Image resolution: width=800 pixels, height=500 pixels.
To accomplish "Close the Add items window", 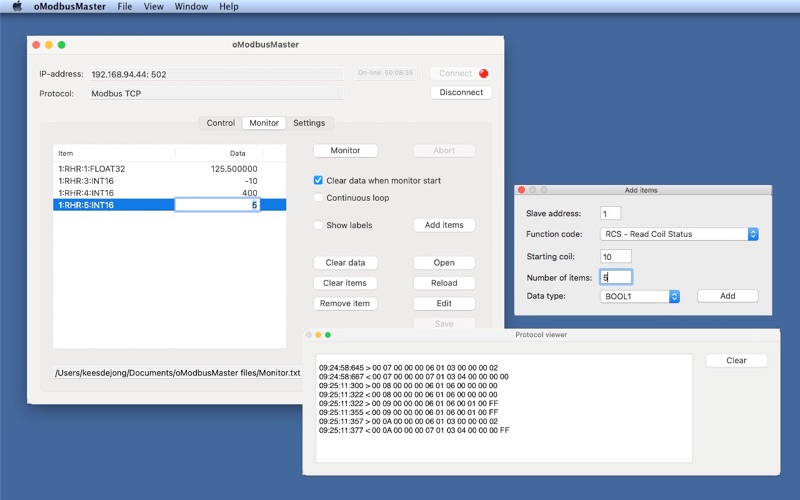I will point(521,190).
